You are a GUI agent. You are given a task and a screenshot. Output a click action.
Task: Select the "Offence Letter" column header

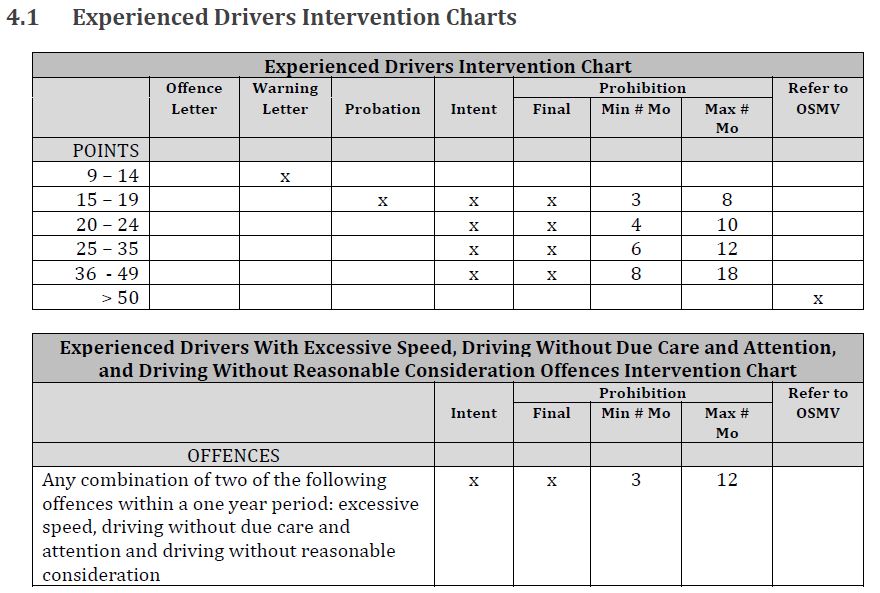point(194,98)
